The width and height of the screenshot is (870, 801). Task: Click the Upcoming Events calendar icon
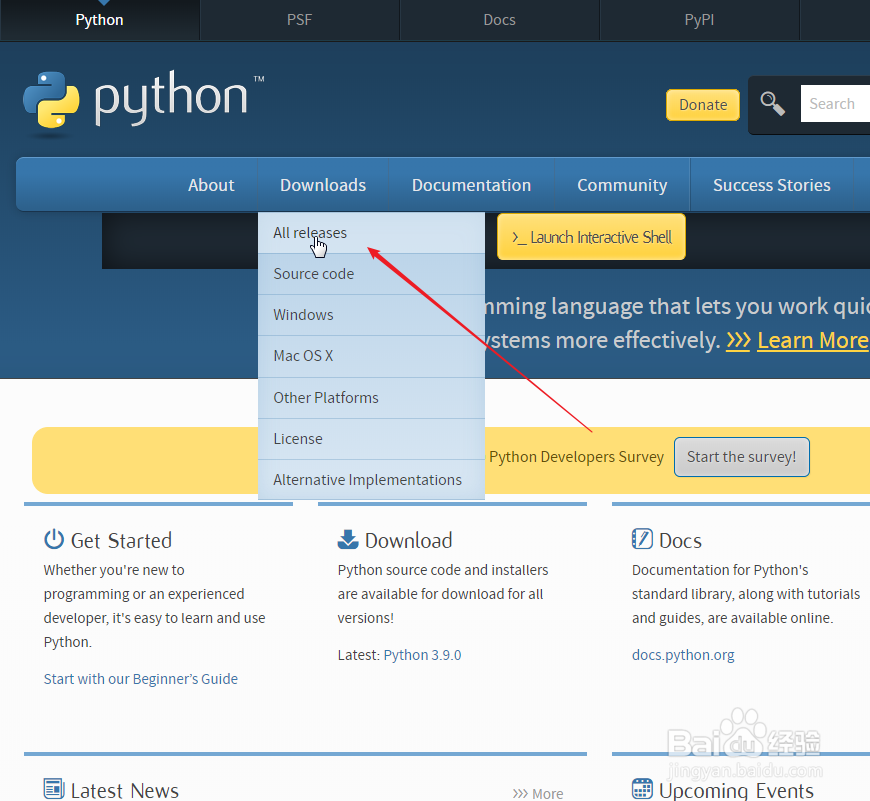pyautogui.click(x=642, y=789)
